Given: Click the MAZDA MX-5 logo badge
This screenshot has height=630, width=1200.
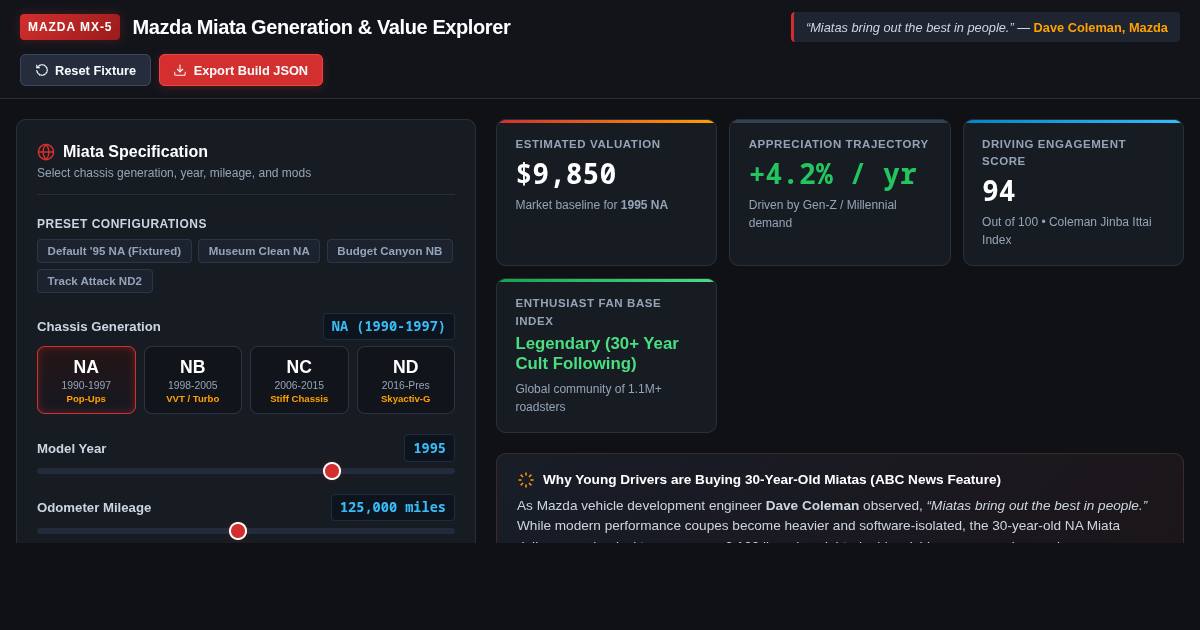Looking at the screenshot, I should point(70,27).
